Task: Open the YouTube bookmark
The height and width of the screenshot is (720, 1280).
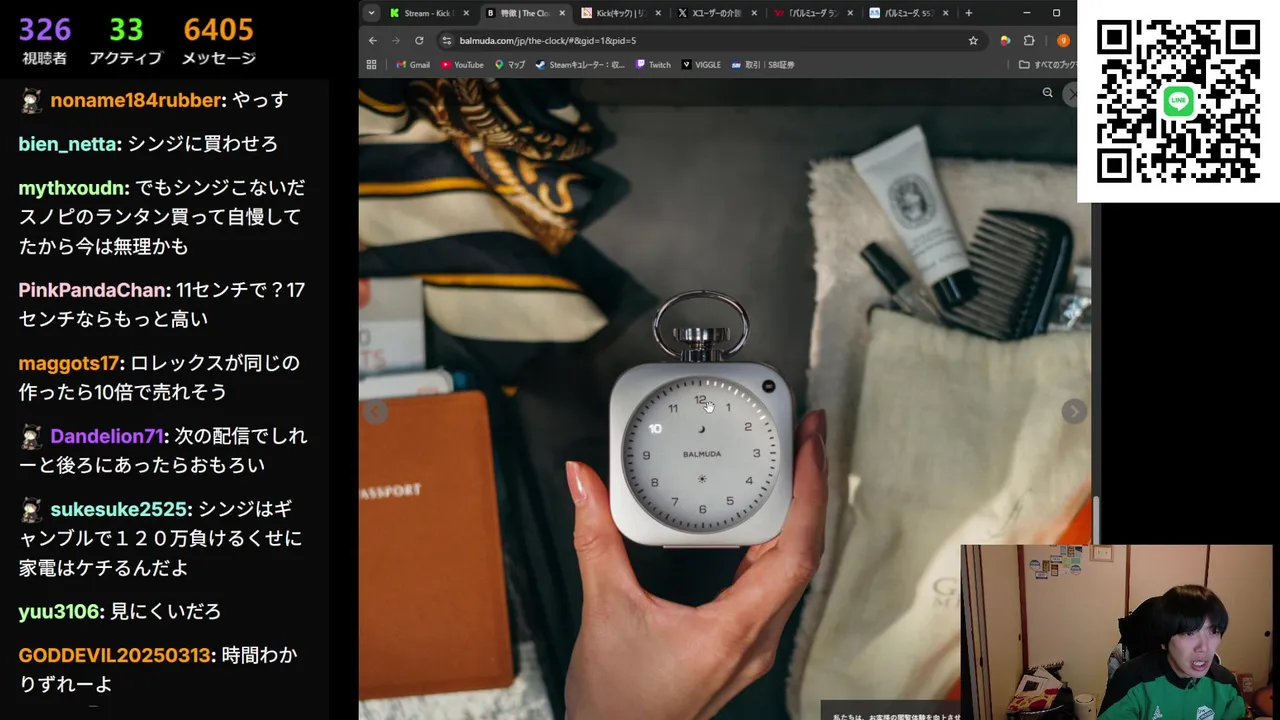Action: pyautogui.click(x=462, y=64)
